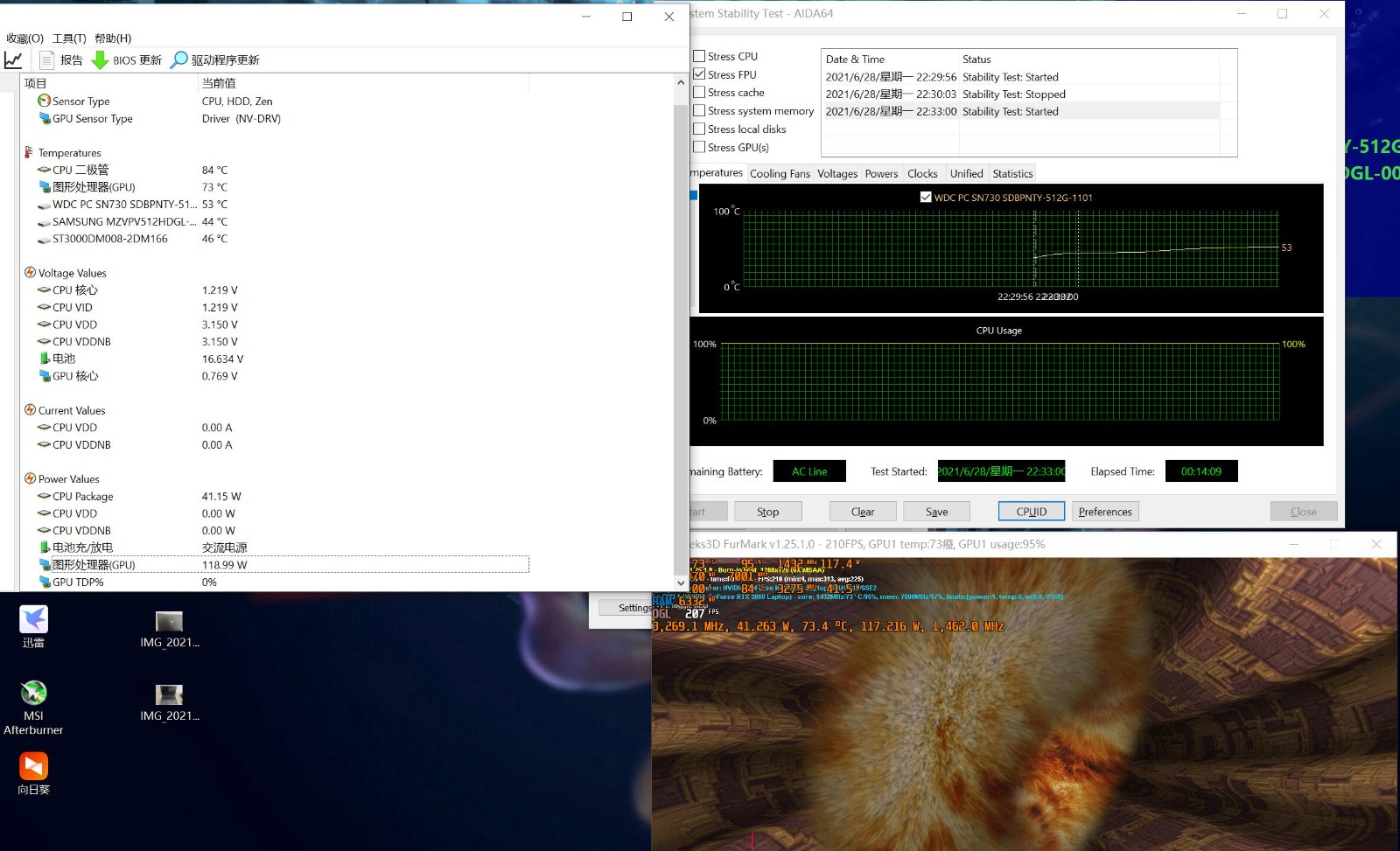Click the CPUID button
The height and width of the screenshot is (851, 1400).
[x=1032, y=512]
